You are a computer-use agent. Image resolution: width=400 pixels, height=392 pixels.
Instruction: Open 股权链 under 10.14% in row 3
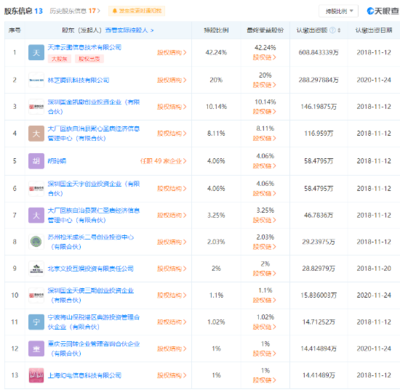point(265,112)
